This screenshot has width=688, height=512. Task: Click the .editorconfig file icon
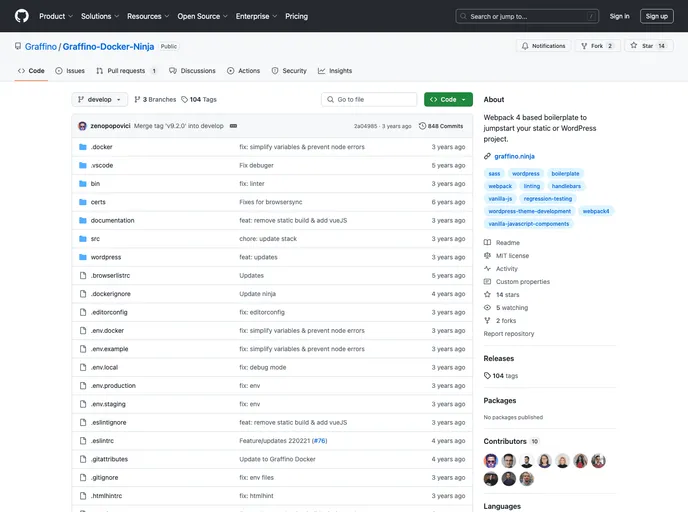tap(82, 312)
